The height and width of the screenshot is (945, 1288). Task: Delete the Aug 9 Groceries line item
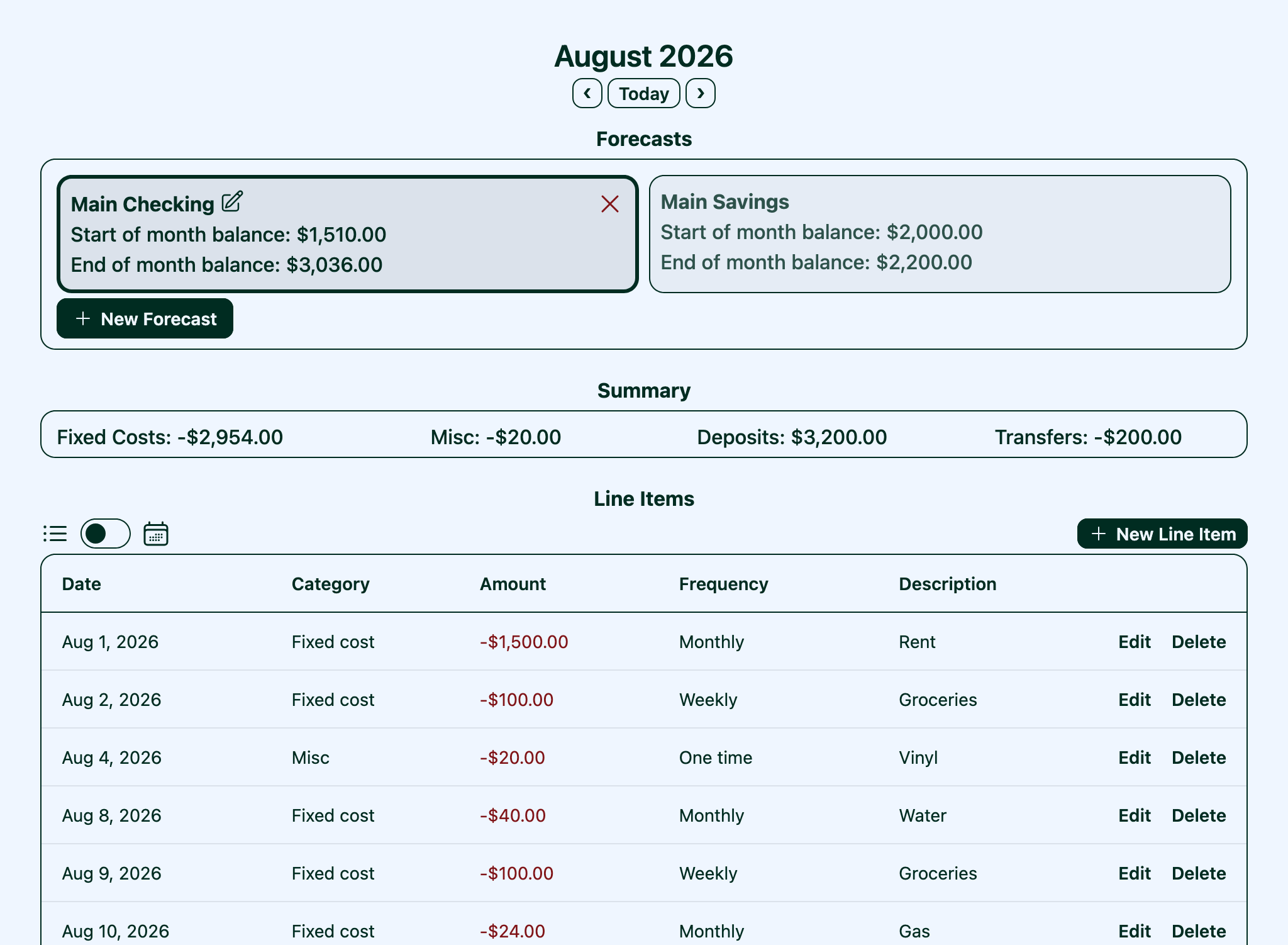[x=1198, y=873]
